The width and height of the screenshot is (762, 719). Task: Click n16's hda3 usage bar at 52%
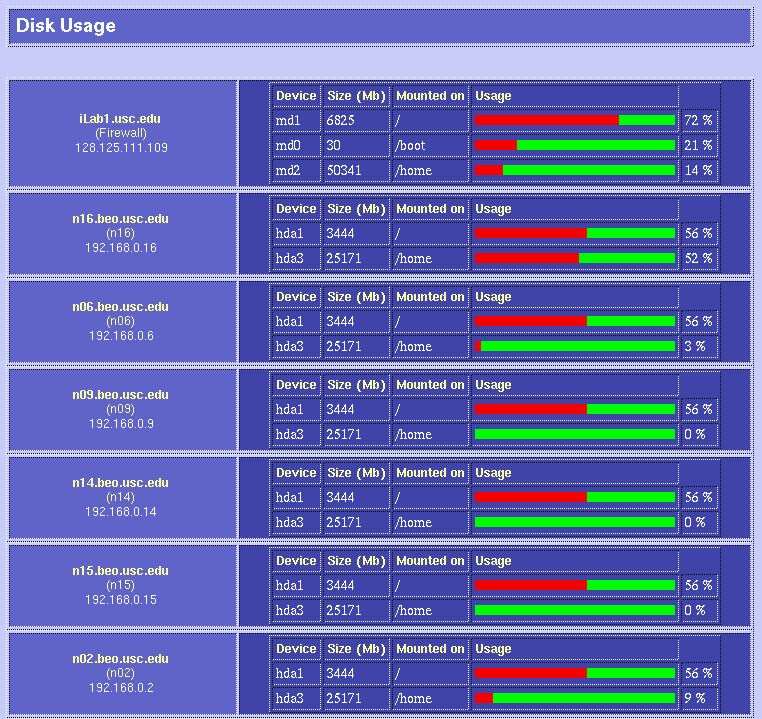click(x=575, y=258)
